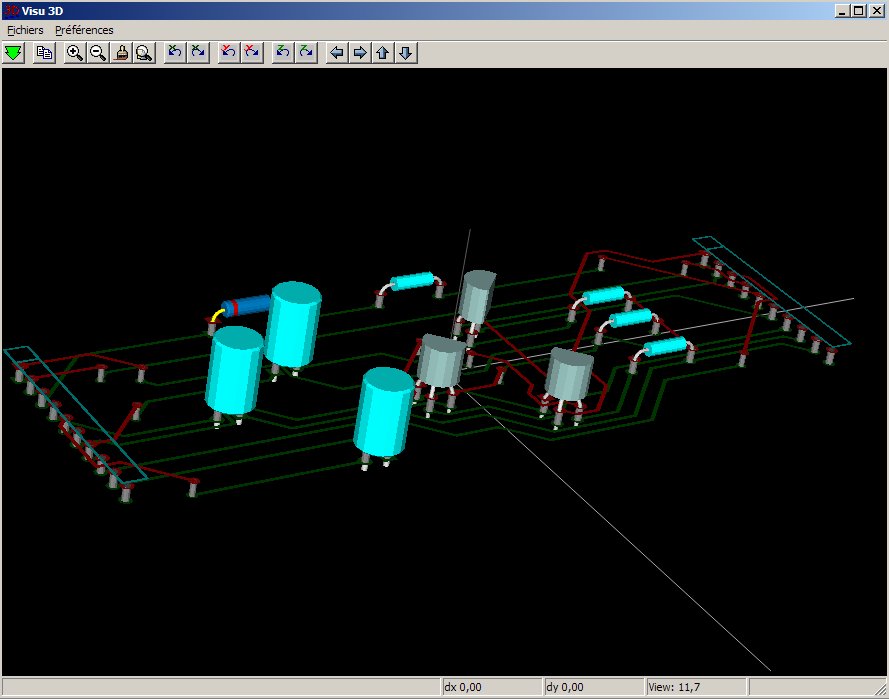Open the Préférences menu

tap(84, 30)
